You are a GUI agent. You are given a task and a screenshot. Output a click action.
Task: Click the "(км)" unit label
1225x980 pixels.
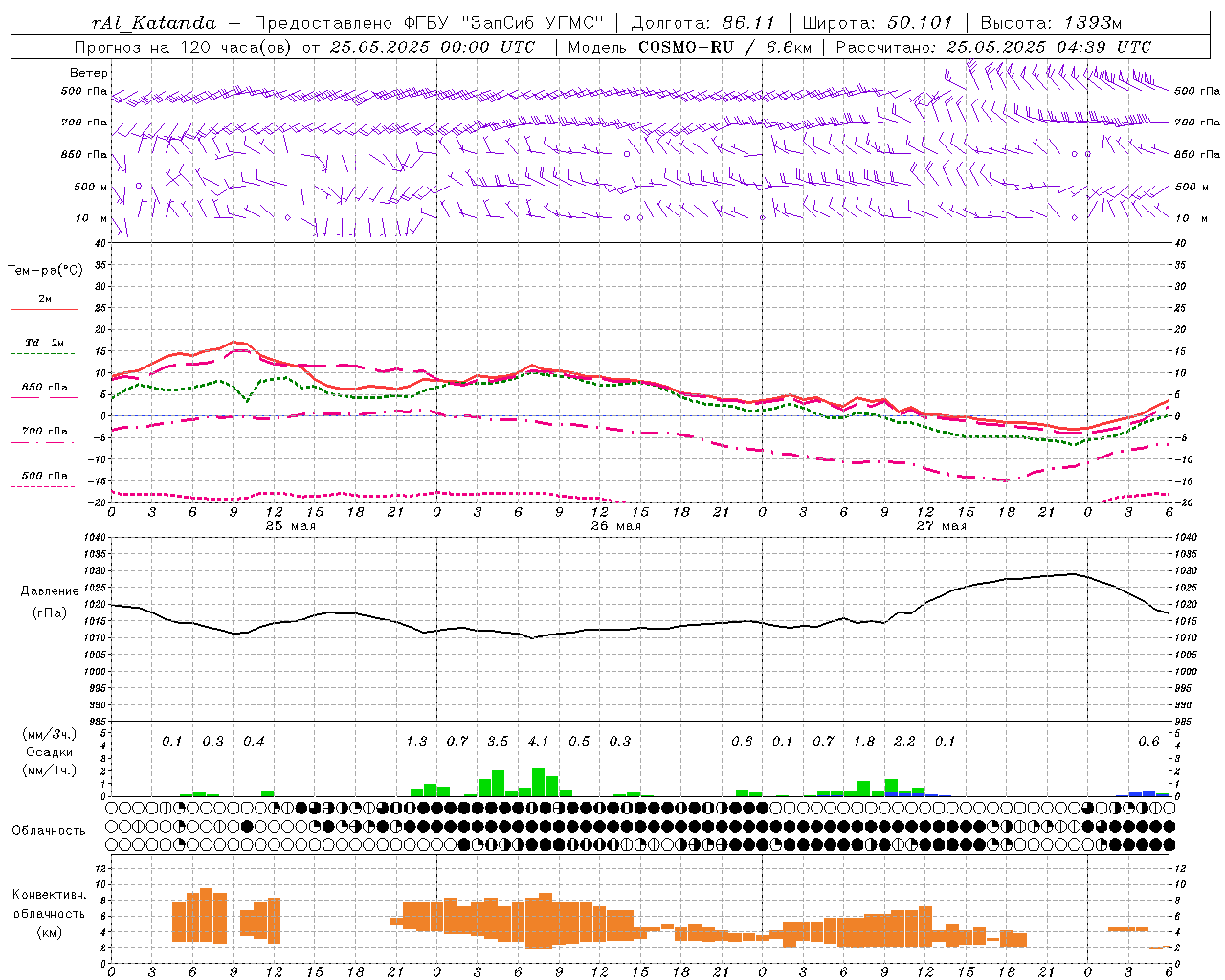pyautogui.click(x=50, y=932)
